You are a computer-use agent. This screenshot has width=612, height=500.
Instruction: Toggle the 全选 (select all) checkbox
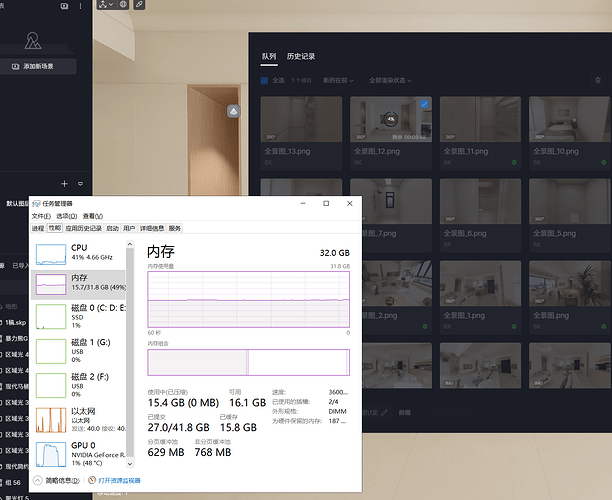click(x=264, y=80)
